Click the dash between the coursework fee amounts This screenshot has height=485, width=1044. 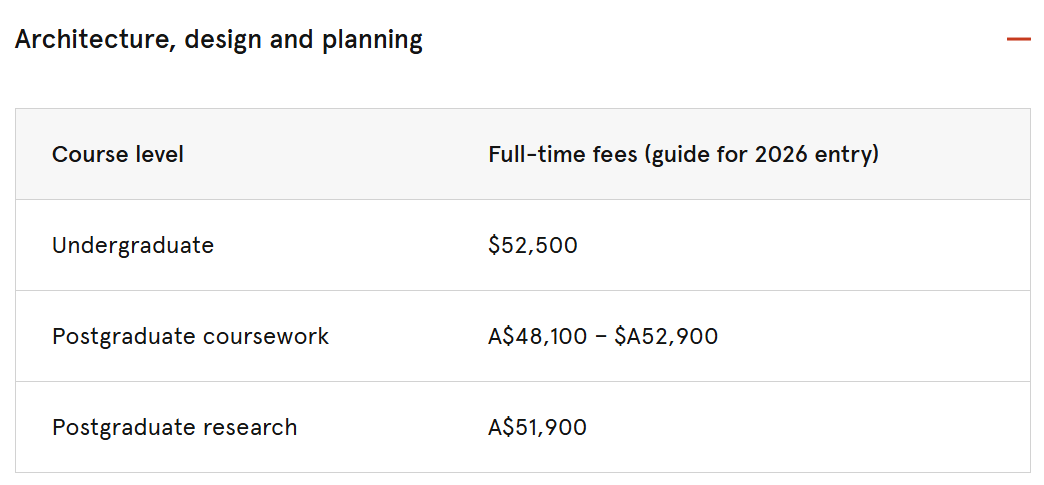click(x=601, y=336)
